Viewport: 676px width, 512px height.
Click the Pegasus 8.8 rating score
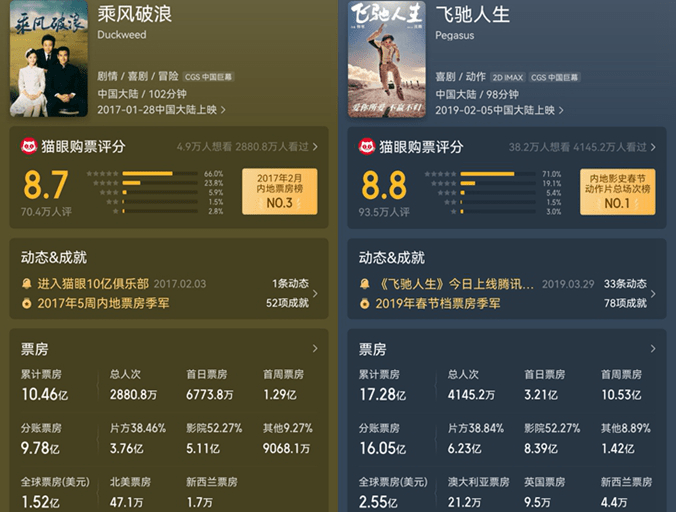click(384, 185)
